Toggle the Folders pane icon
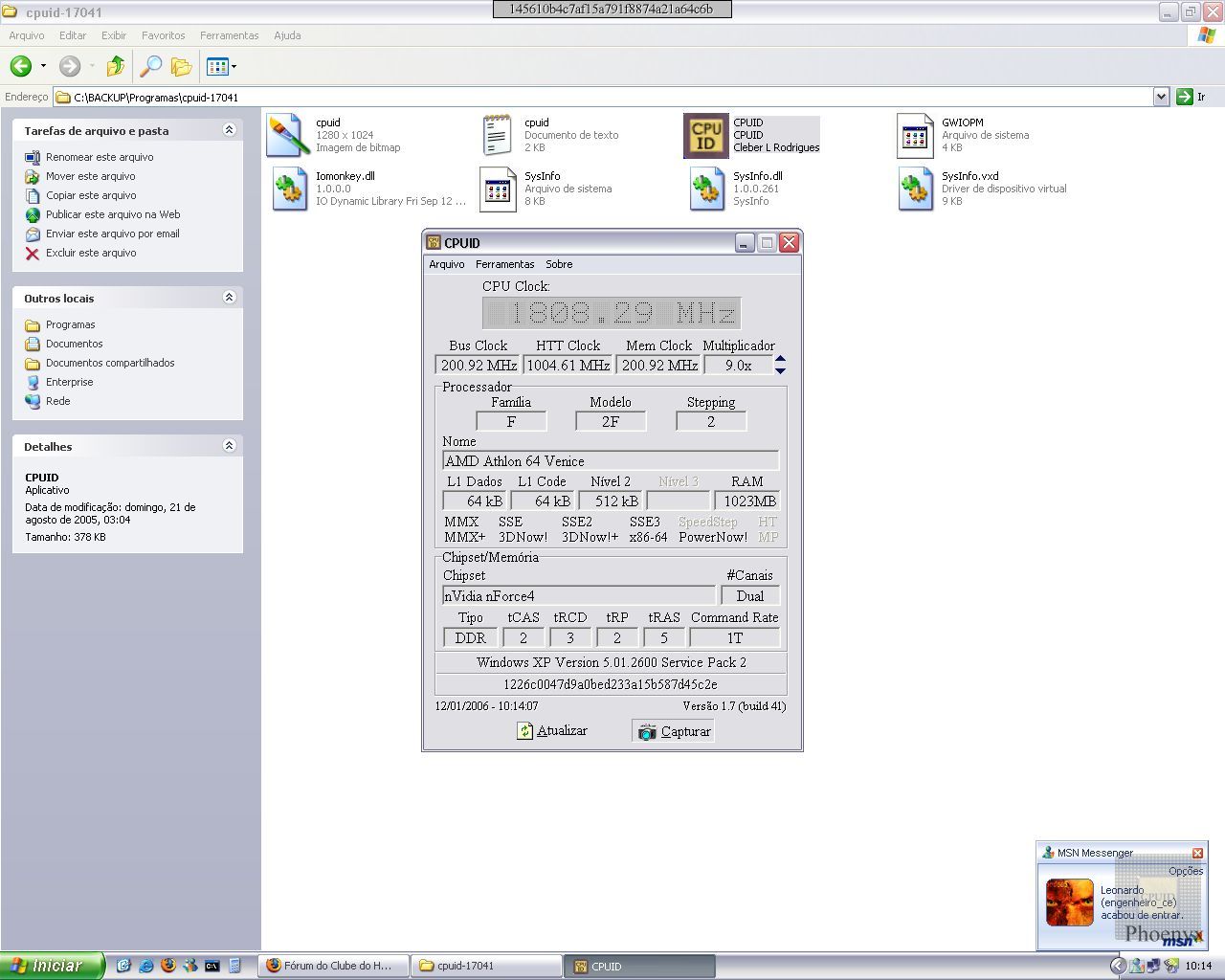The image size is (1225, 980). click(181, 66)
